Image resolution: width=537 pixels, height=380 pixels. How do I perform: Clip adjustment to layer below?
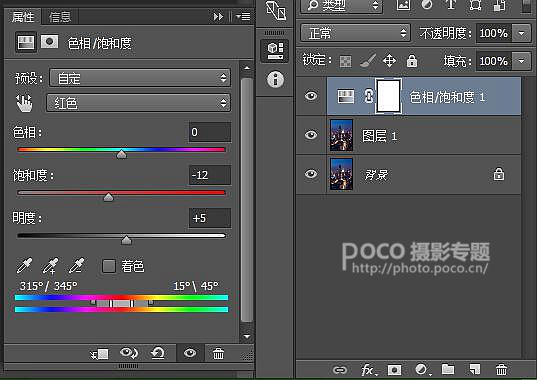coord(99,354)
